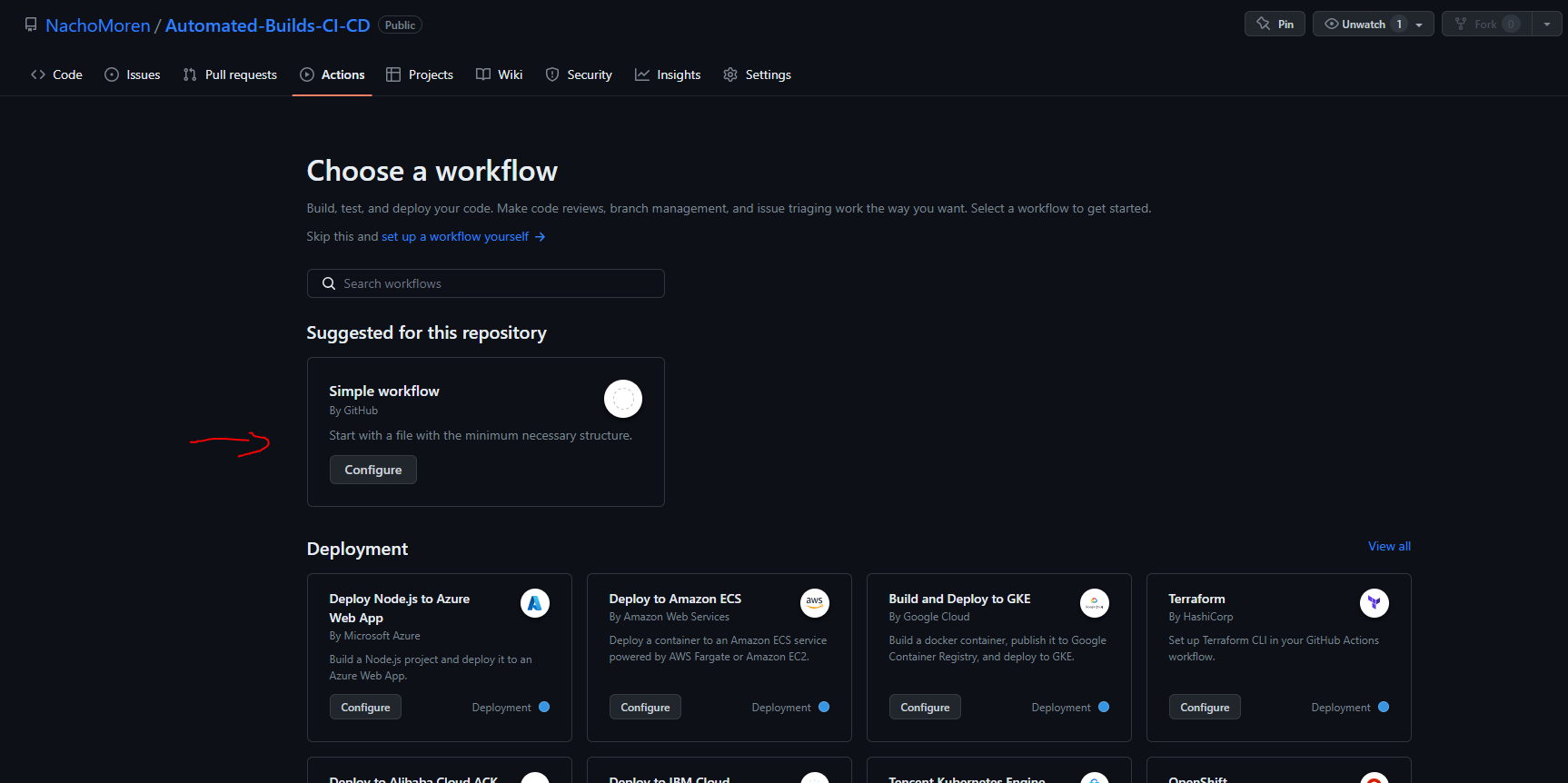This screenshot has width=1568, height=783.
Task: Click the Settings gear icon
Action: [x=730, y=74]
